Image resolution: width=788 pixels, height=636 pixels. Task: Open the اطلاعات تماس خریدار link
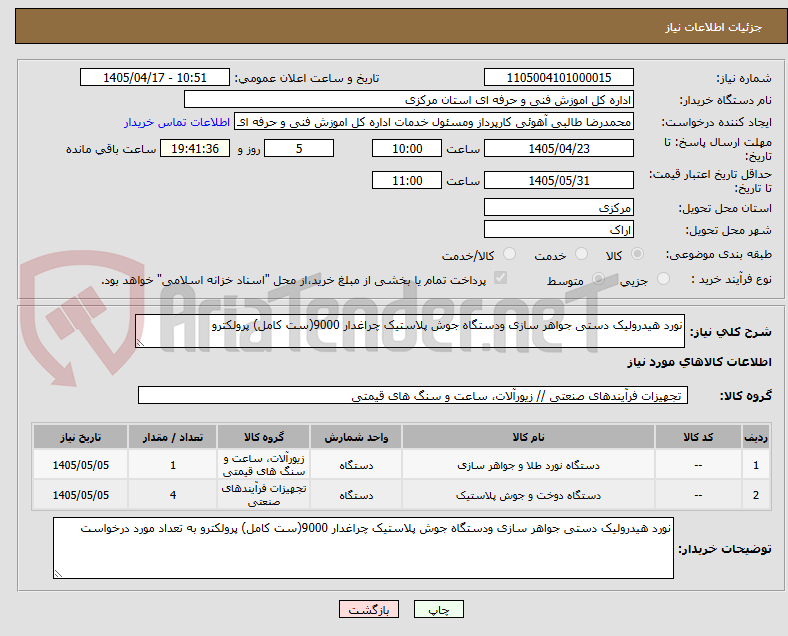point(177,122)
